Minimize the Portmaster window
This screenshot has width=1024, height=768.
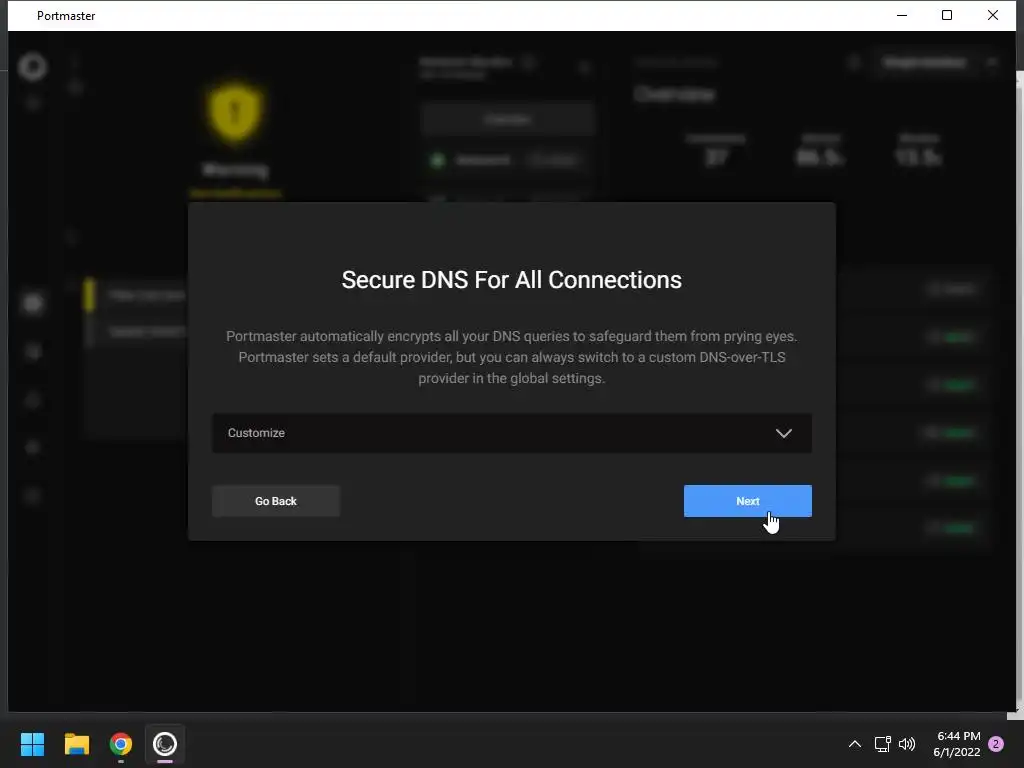coord(902,15)
